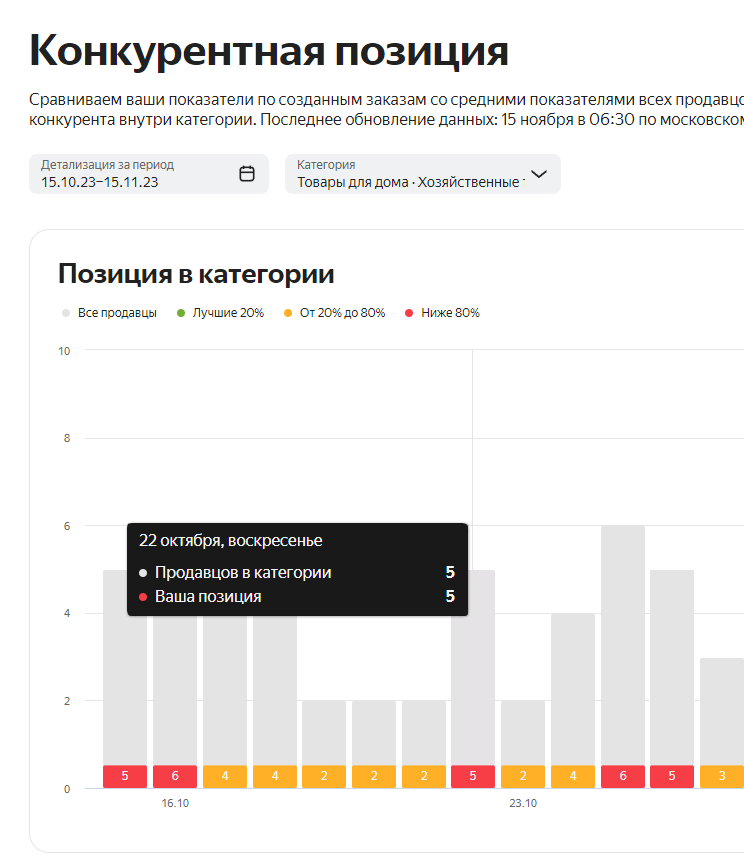The height and width of the screenshot is (860, 744).
Task: Click orange badge 2 above the 23.10 label
Action: [523, 776]
